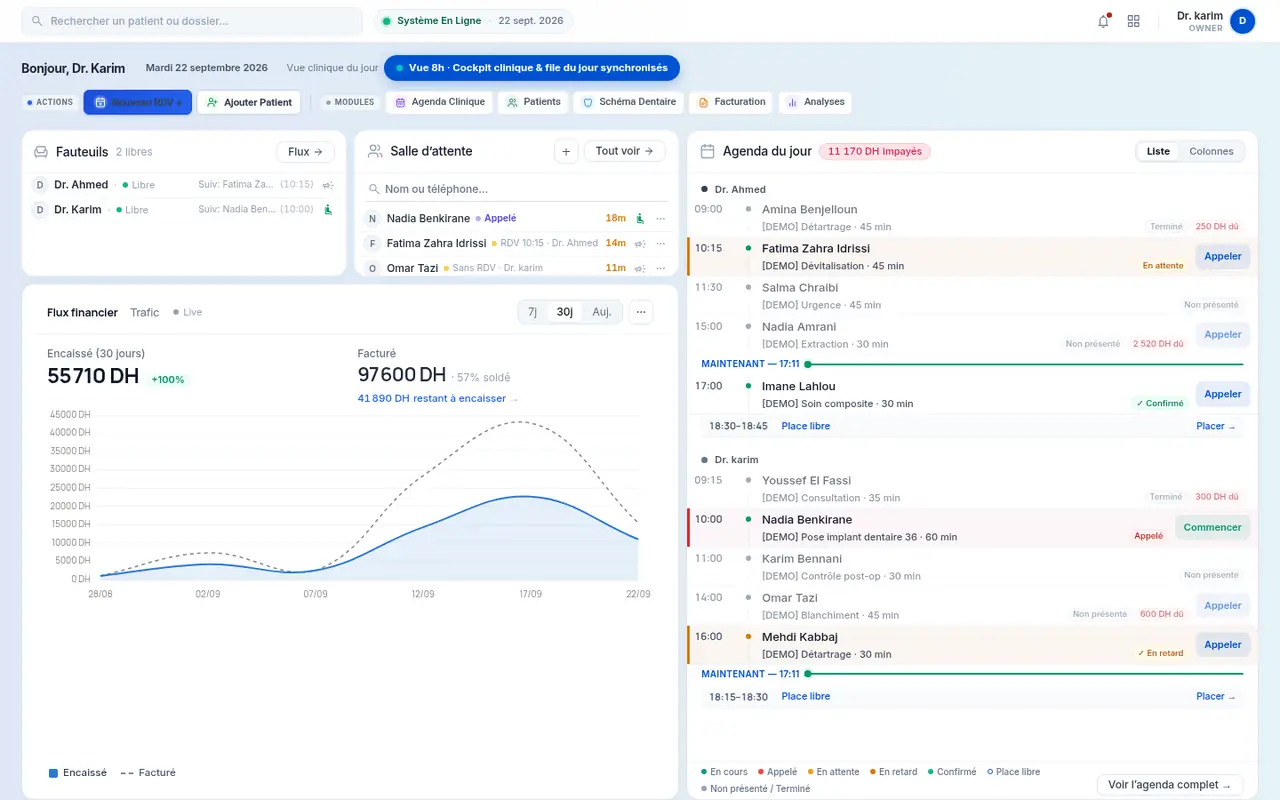
Task: Click Appeler for Mehdi Kabbaj
Action: click(1222, 645)
